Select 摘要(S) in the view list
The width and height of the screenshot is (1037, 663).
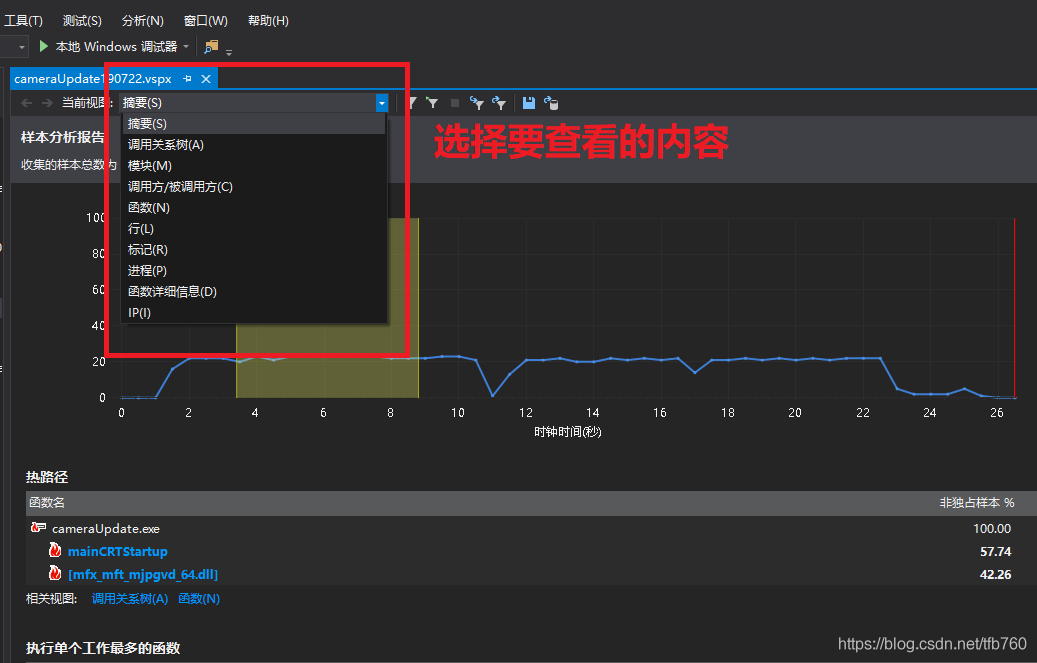[x=253, y=124]
